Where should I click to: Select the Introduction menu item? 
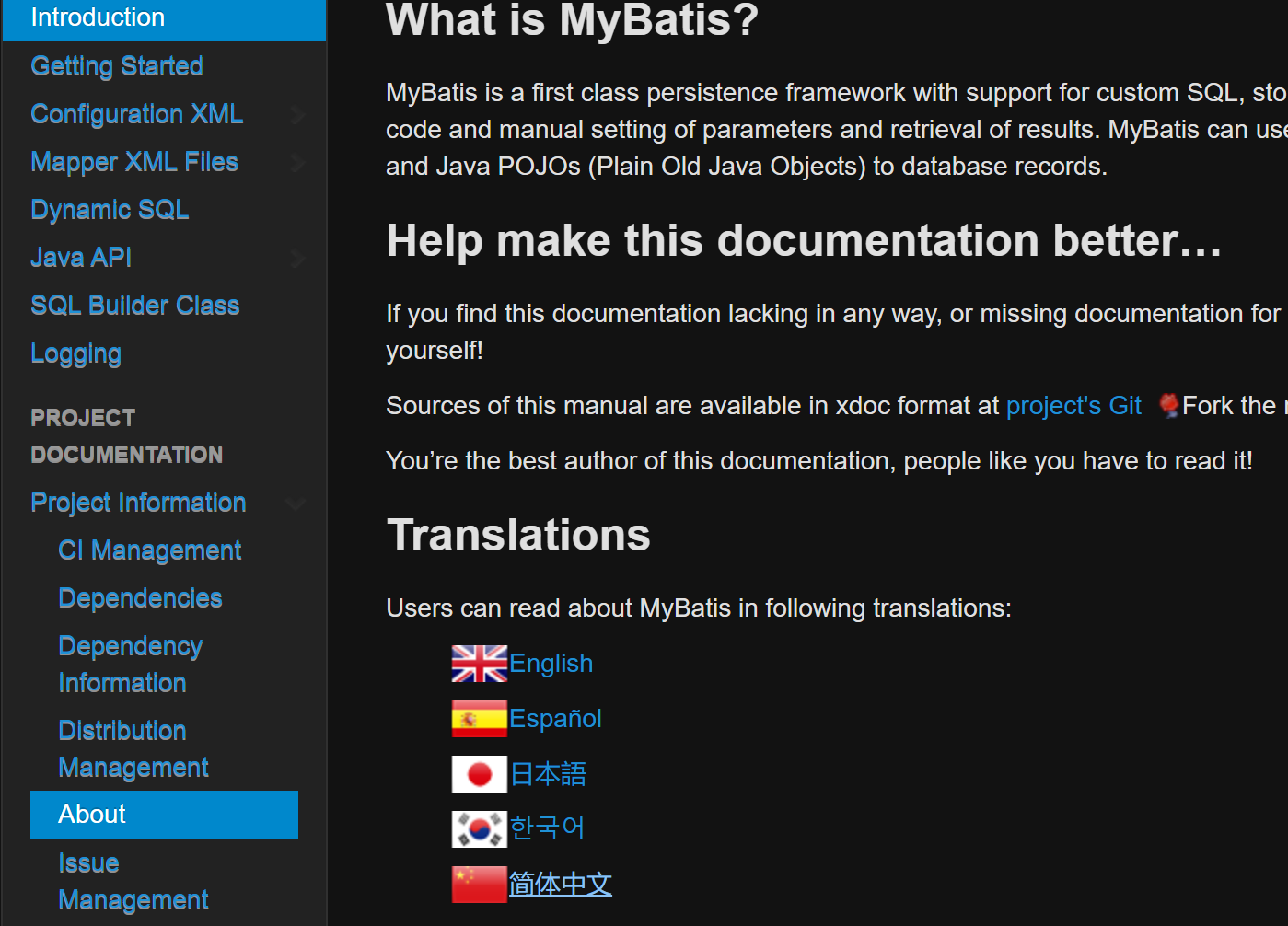(165, 18)
